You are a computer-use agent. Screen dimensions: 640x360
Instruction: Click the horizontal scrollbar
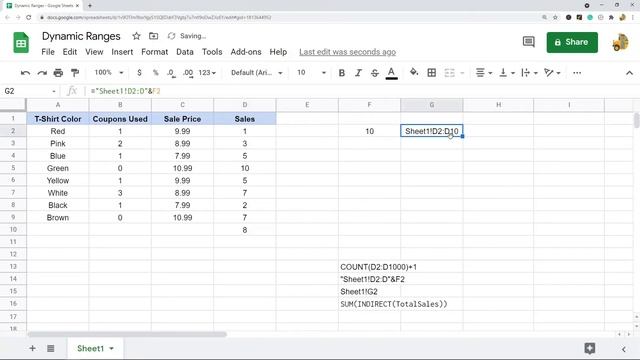[x=127, y=334]
